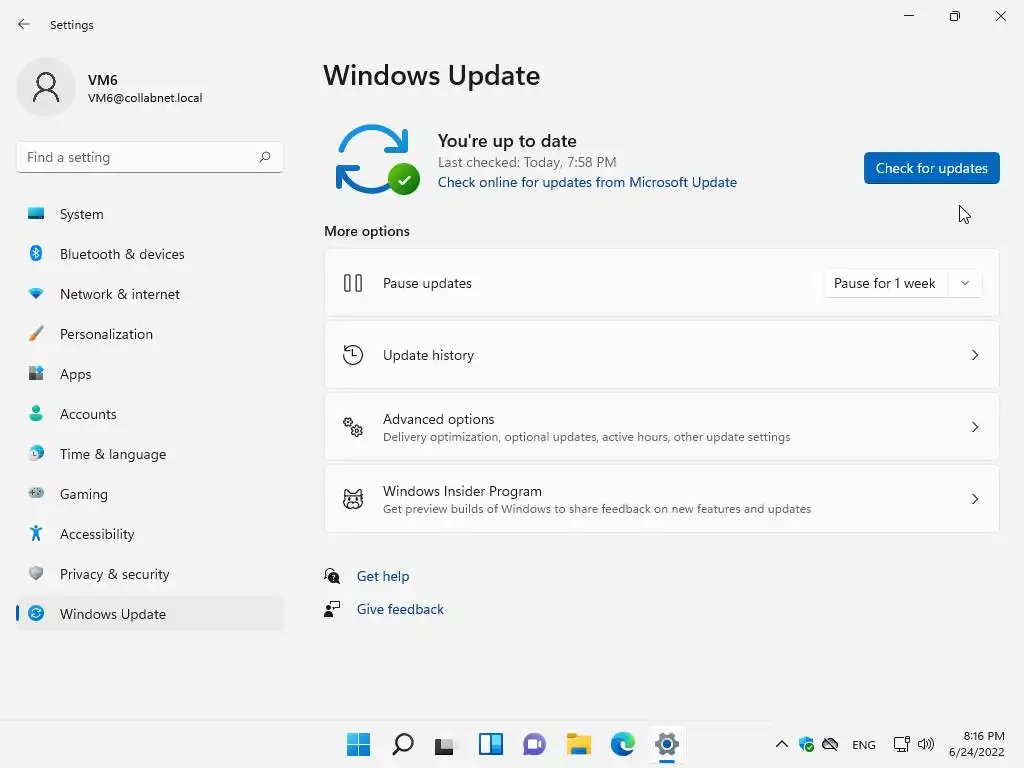The height and width of the screenshot is (768, 1024).
Task: Click the Accounts person icon
Action: [x=36, y=413]
